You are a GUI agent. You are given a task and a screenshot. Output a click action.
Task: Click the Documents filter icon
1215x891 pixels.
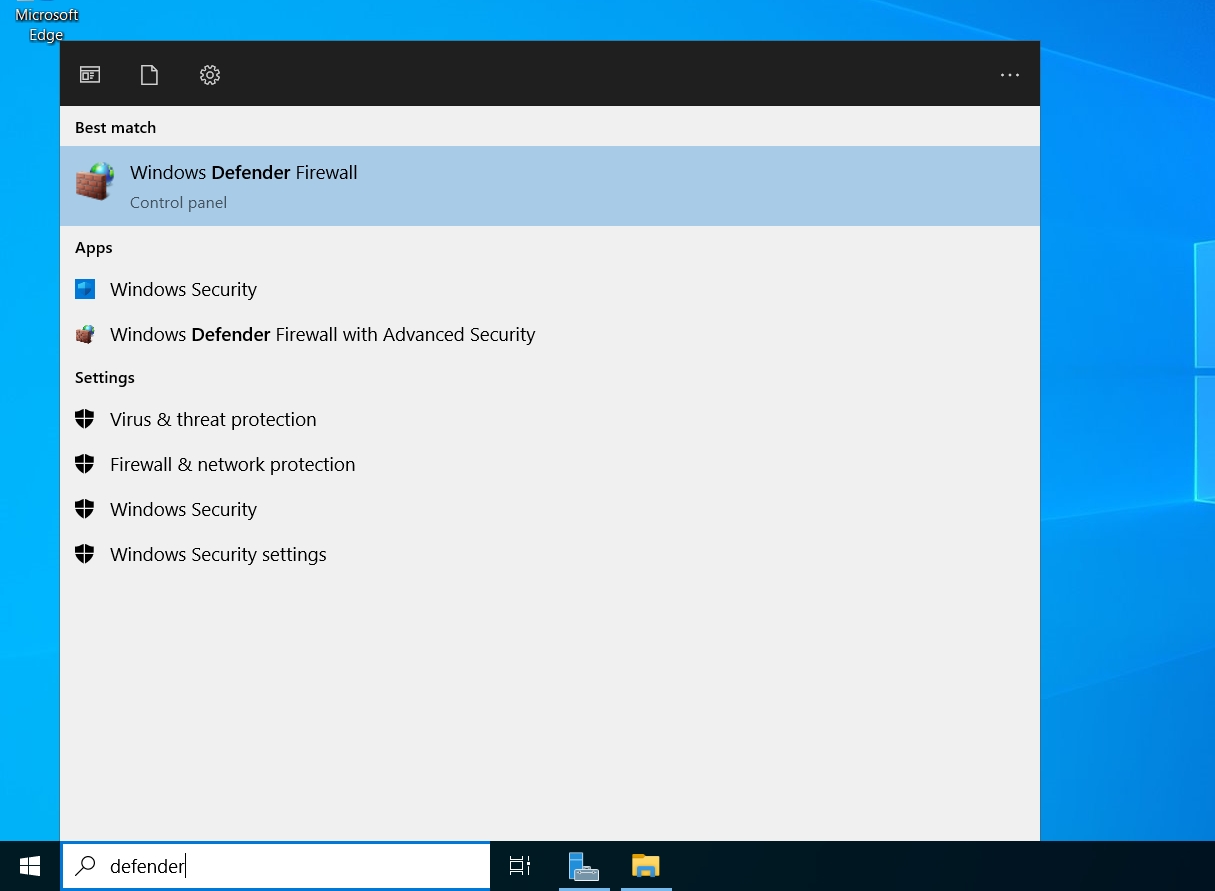149,75
